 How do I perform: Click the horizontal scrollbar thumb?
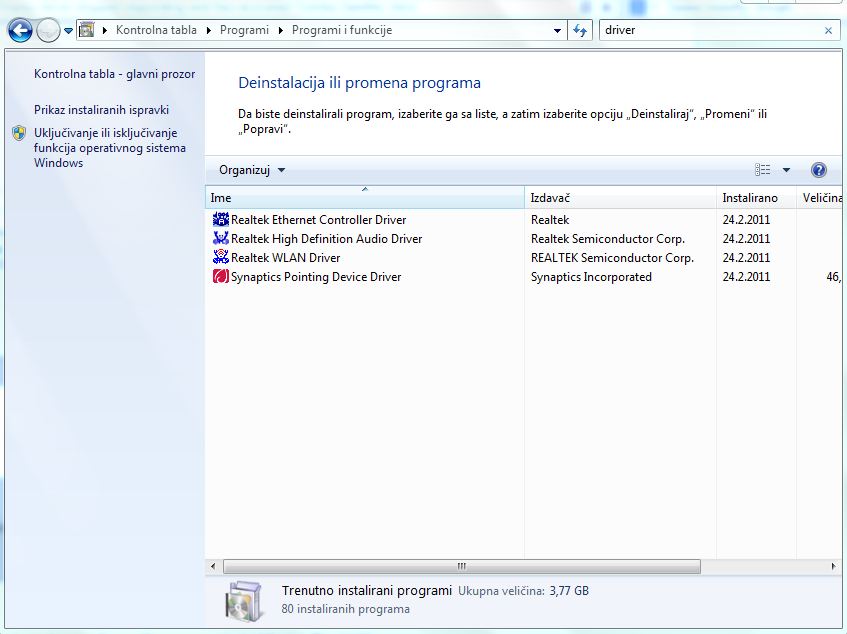pos(462,566)
